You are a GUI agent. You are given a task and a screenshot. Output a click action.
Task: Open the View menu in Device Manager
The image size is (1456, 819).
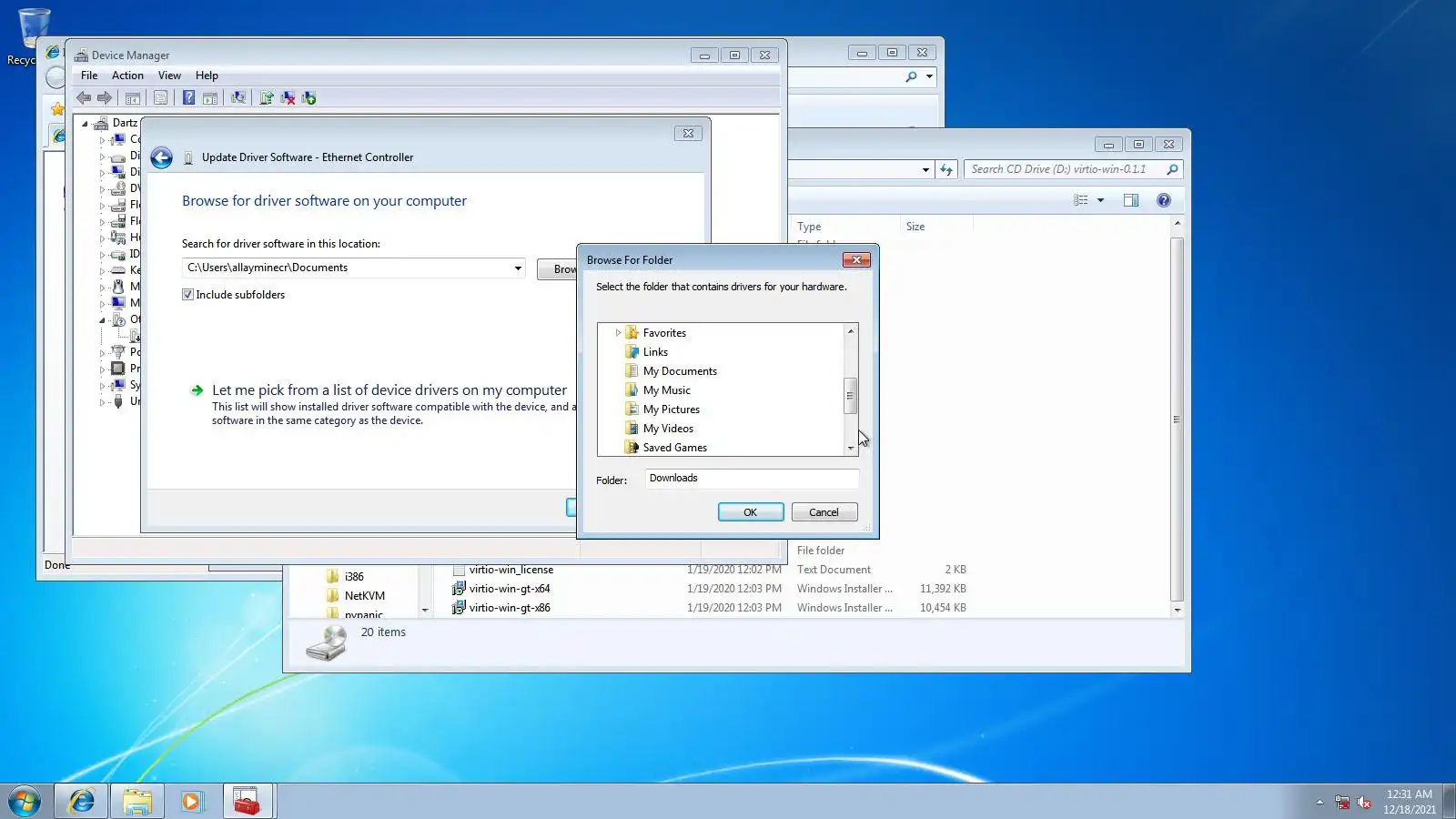tap(169, 76)
